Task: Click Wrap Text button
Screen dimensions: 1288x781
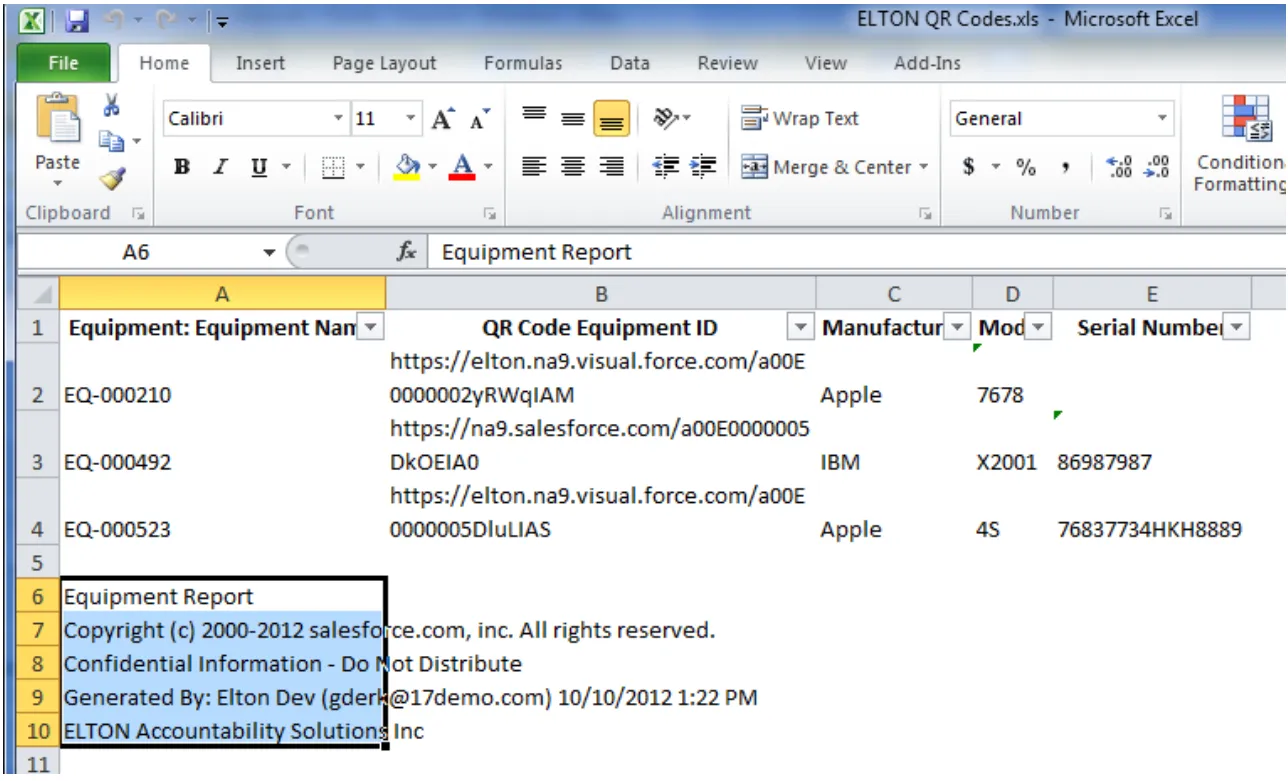Action: 800,119
